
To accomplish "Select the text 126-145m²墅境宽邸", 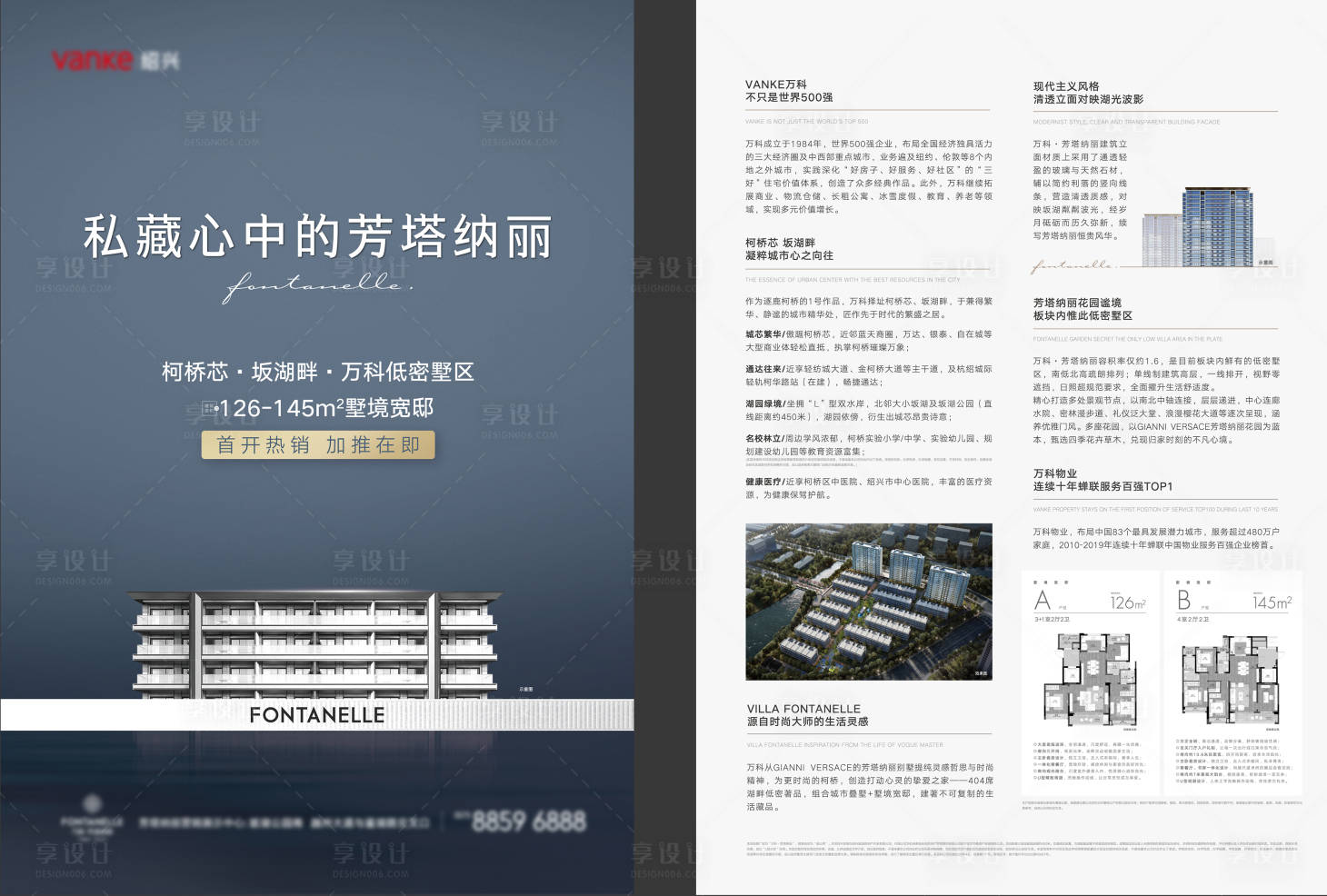I will tap(327, 408).
